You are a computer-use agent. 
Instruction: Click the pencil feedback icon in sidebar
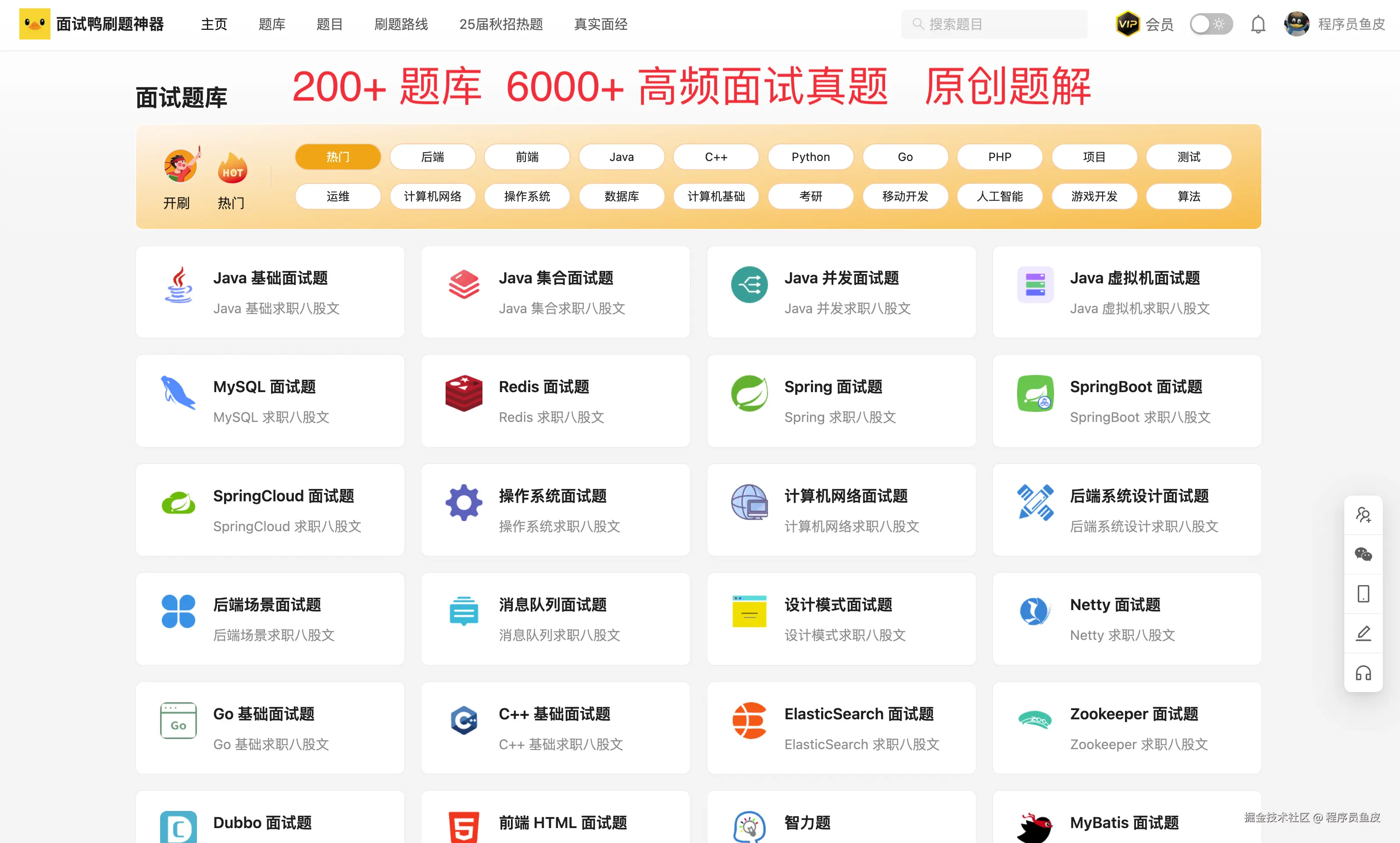[1363, 633]
